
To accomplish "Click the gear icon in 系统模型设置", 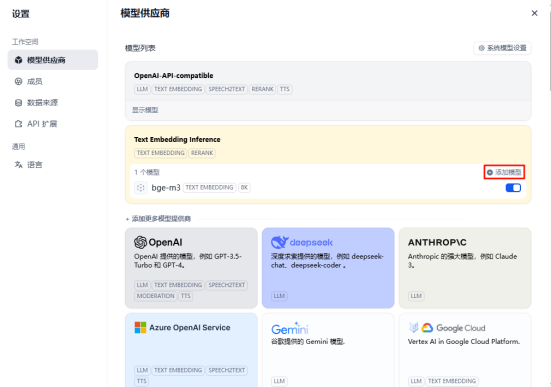I will click(481, 48).
